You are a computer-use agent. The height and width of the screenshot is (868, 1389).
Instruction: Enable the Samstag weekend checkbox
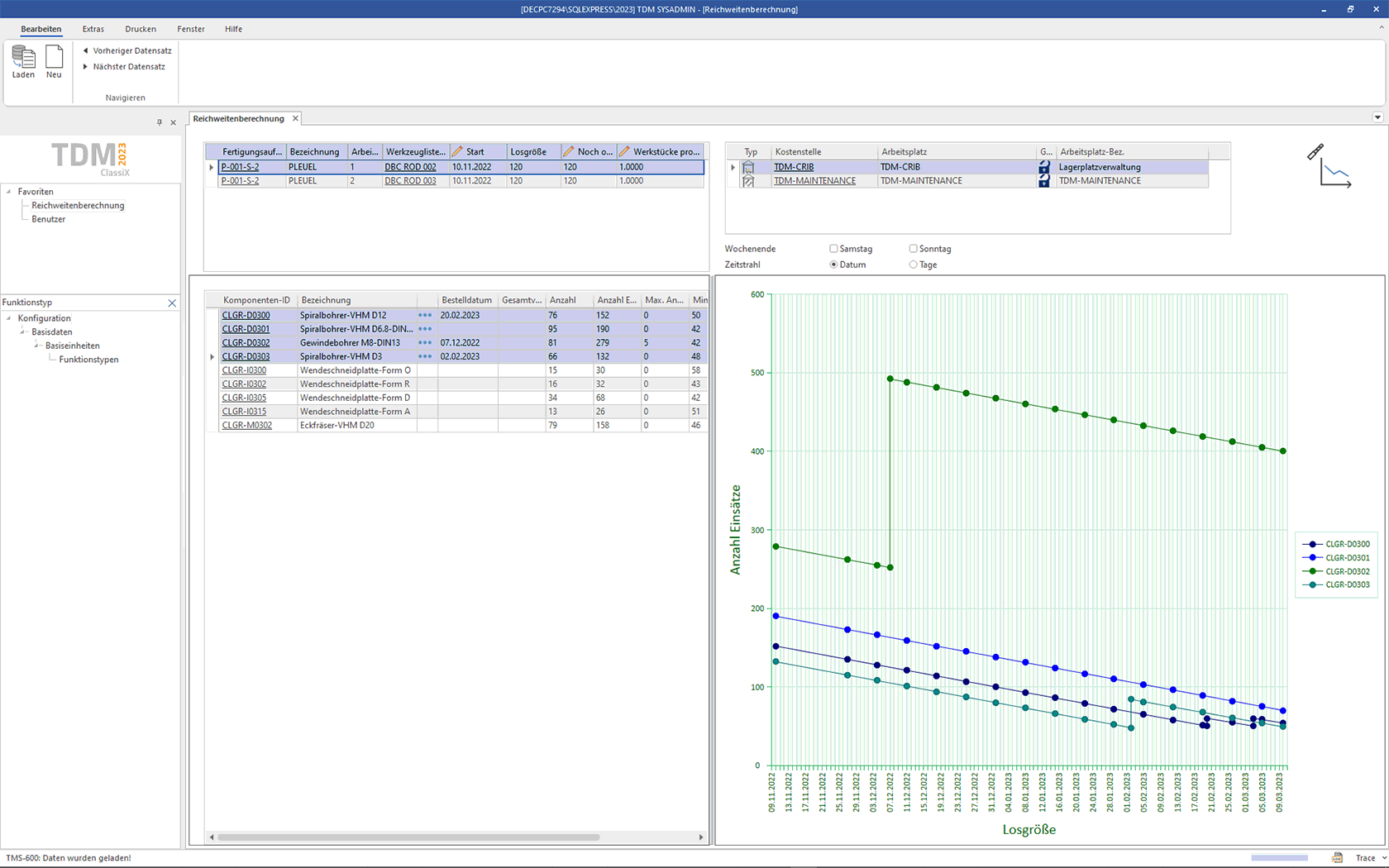point(833,249)
